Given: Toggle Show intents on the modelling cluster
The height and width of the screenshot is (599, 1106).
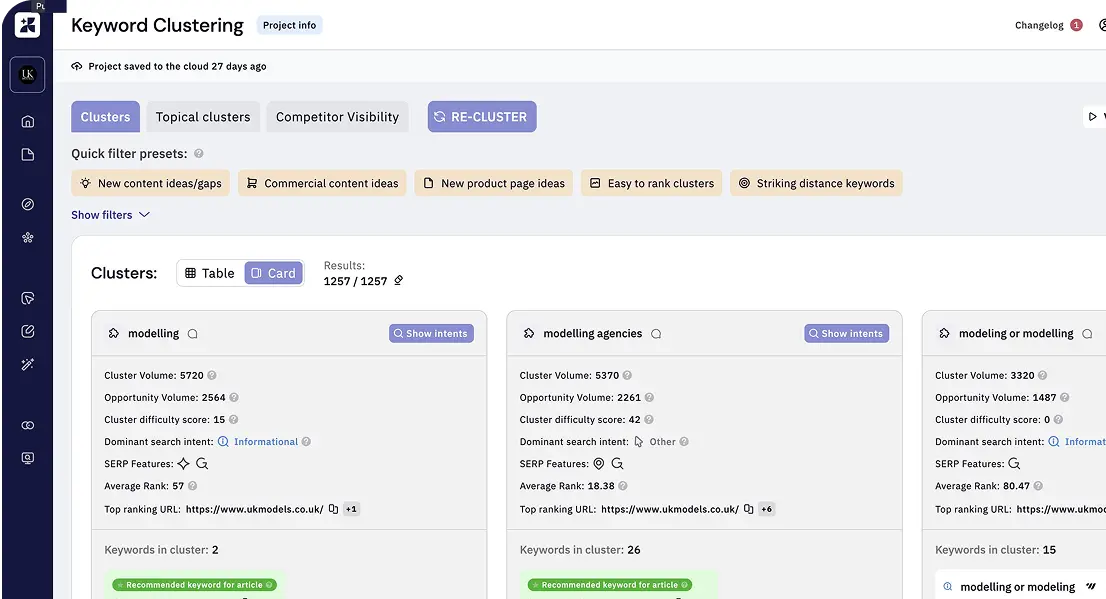Looking at the screenshot, I should click(x=431, y=332).
